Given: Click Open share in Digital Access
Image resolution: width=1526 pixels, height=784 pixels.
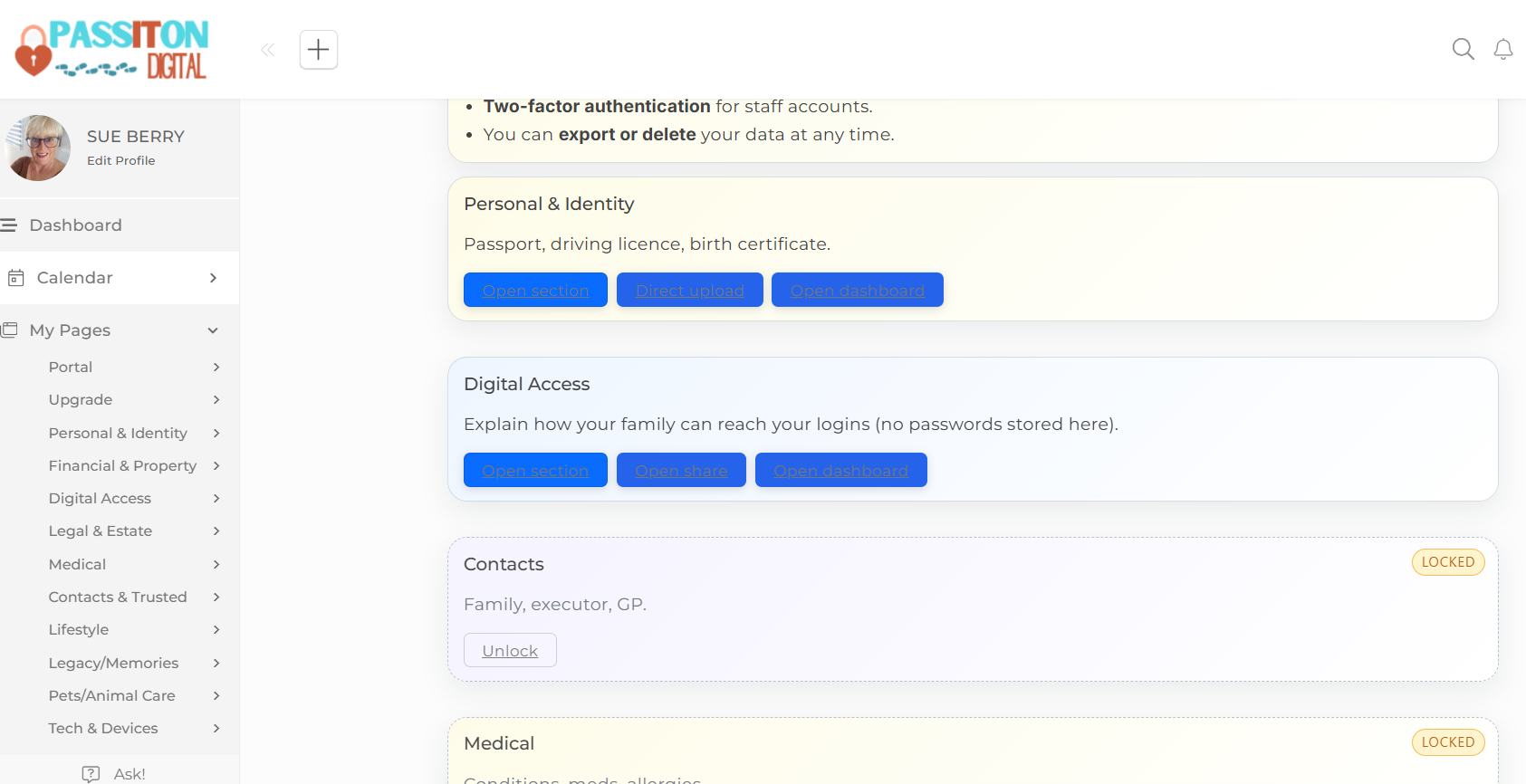Looking at the screenshot, I should (681, 470).
